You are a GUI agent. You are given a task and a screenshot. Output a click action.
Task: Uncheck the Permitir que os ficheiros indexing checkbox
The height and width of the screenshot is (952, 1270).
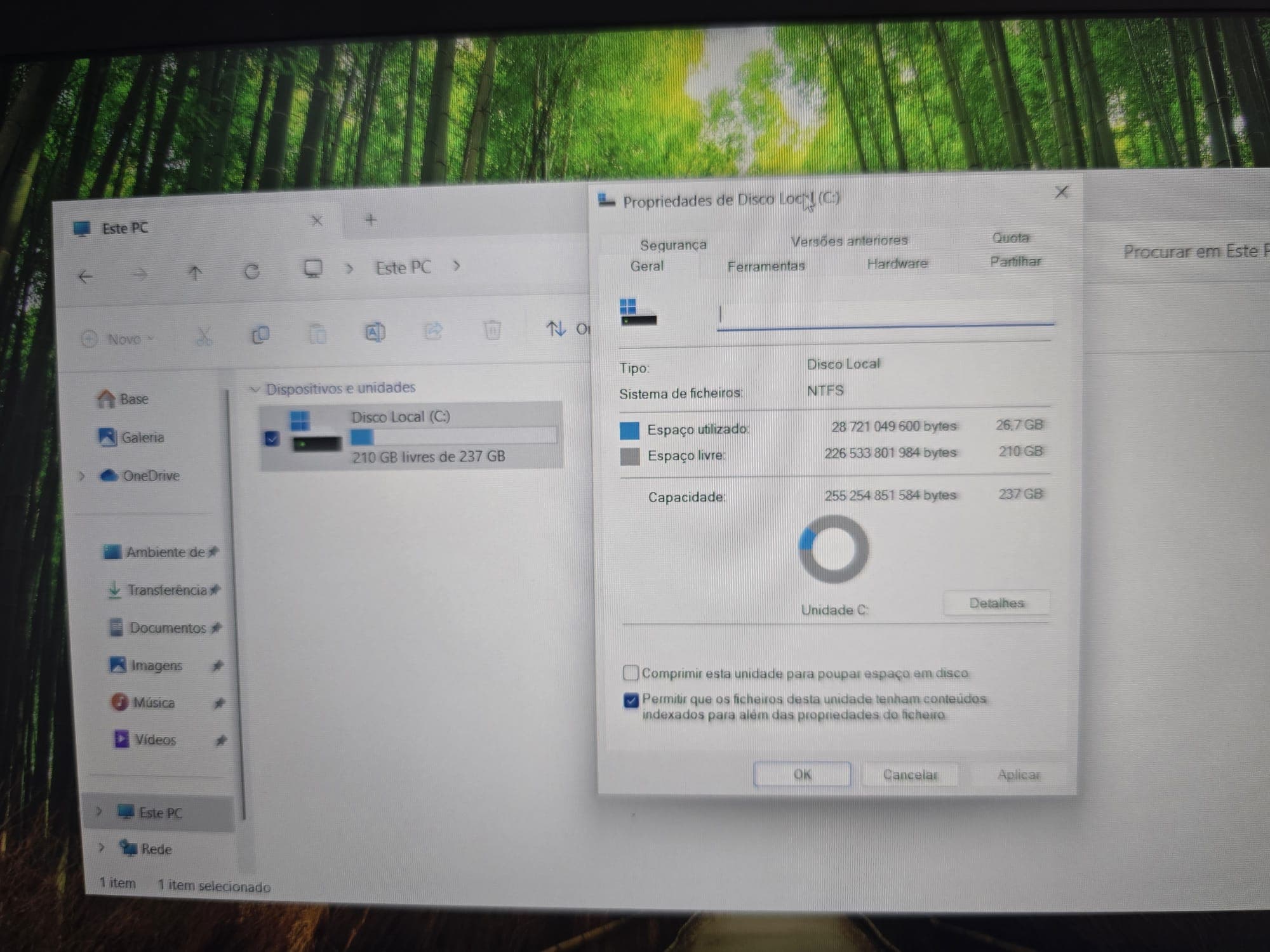point(631,701)
